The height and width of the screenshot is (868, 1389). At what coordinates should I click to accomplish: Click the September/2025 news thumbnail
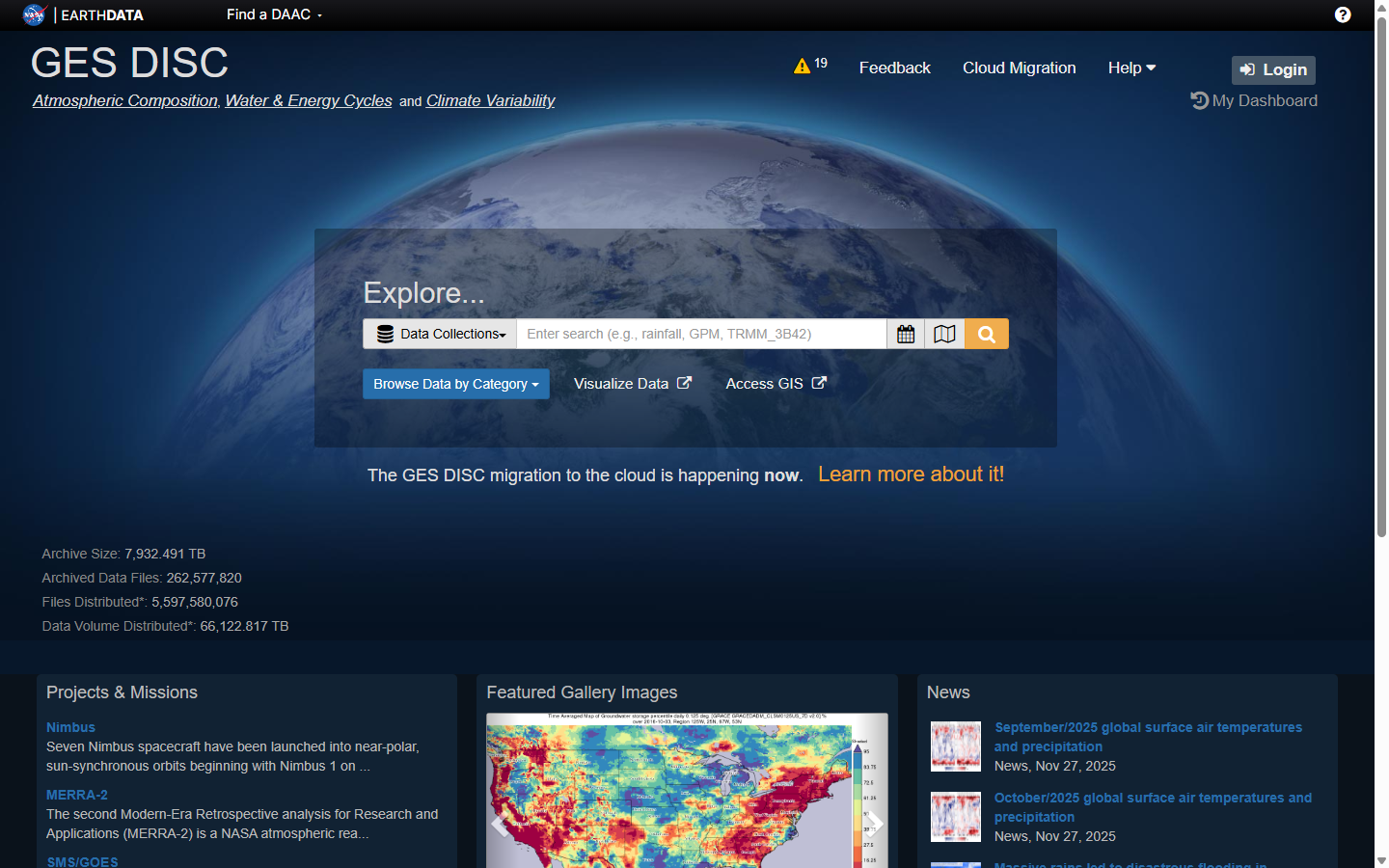pos(955,746)
